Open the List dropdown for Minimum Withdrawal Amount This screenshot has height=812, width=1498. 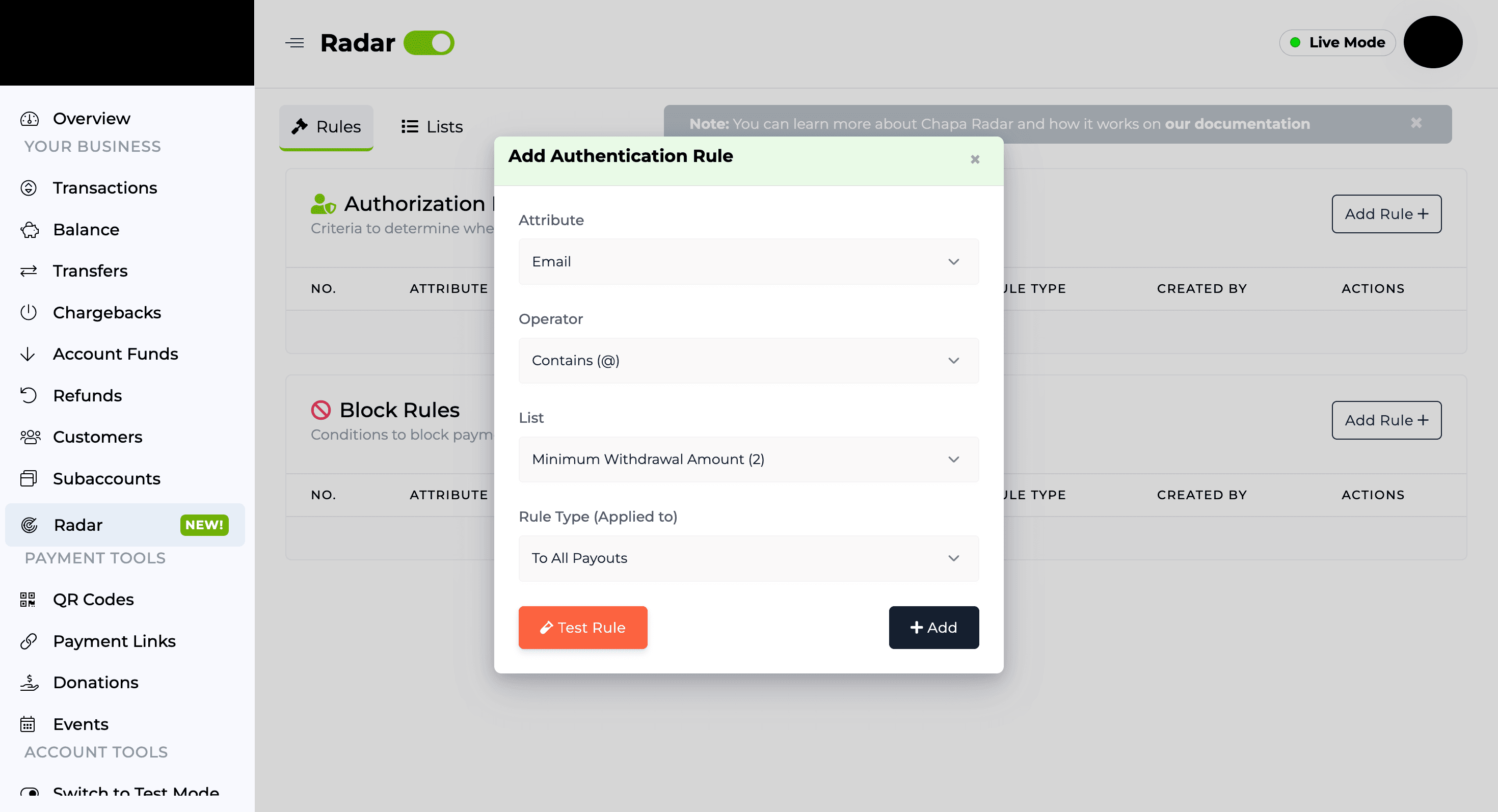(748, 459)
